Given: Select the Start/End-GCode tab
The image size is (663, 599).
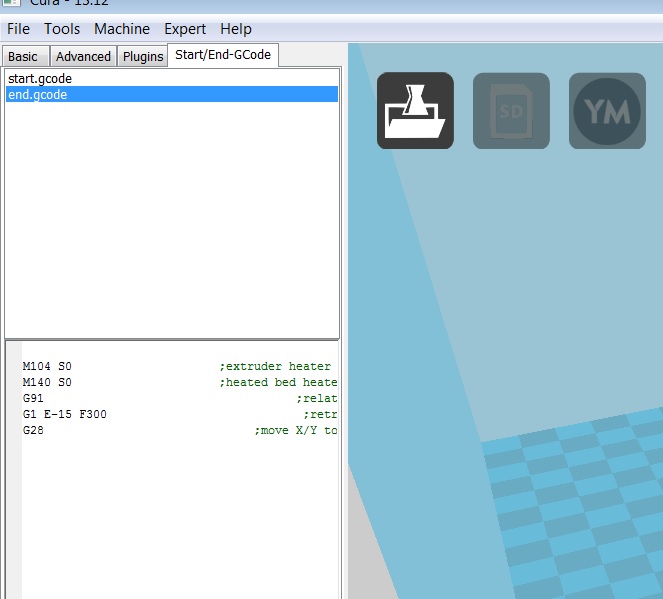Looking at the screenshot, I should pos(223,55).
